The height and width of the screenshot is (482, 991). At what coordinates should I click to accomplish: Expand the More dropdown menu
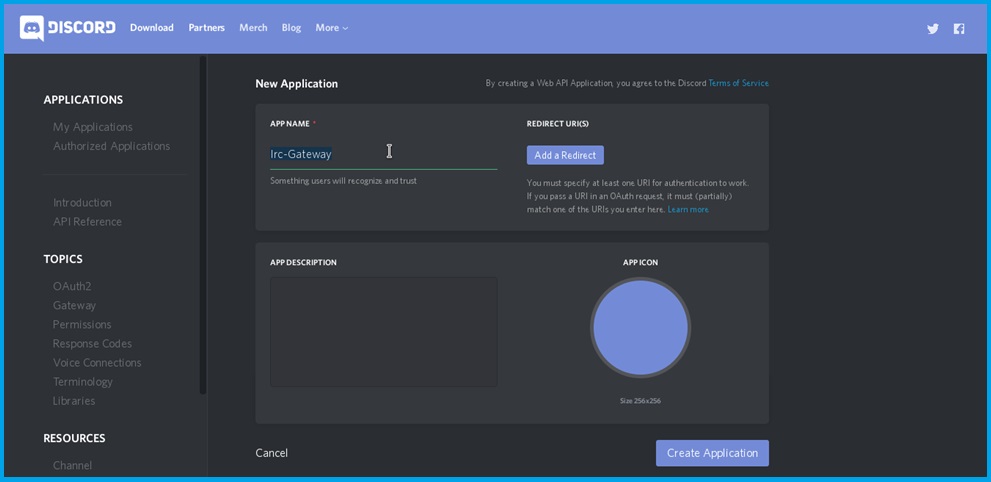(x=331, y=28)
